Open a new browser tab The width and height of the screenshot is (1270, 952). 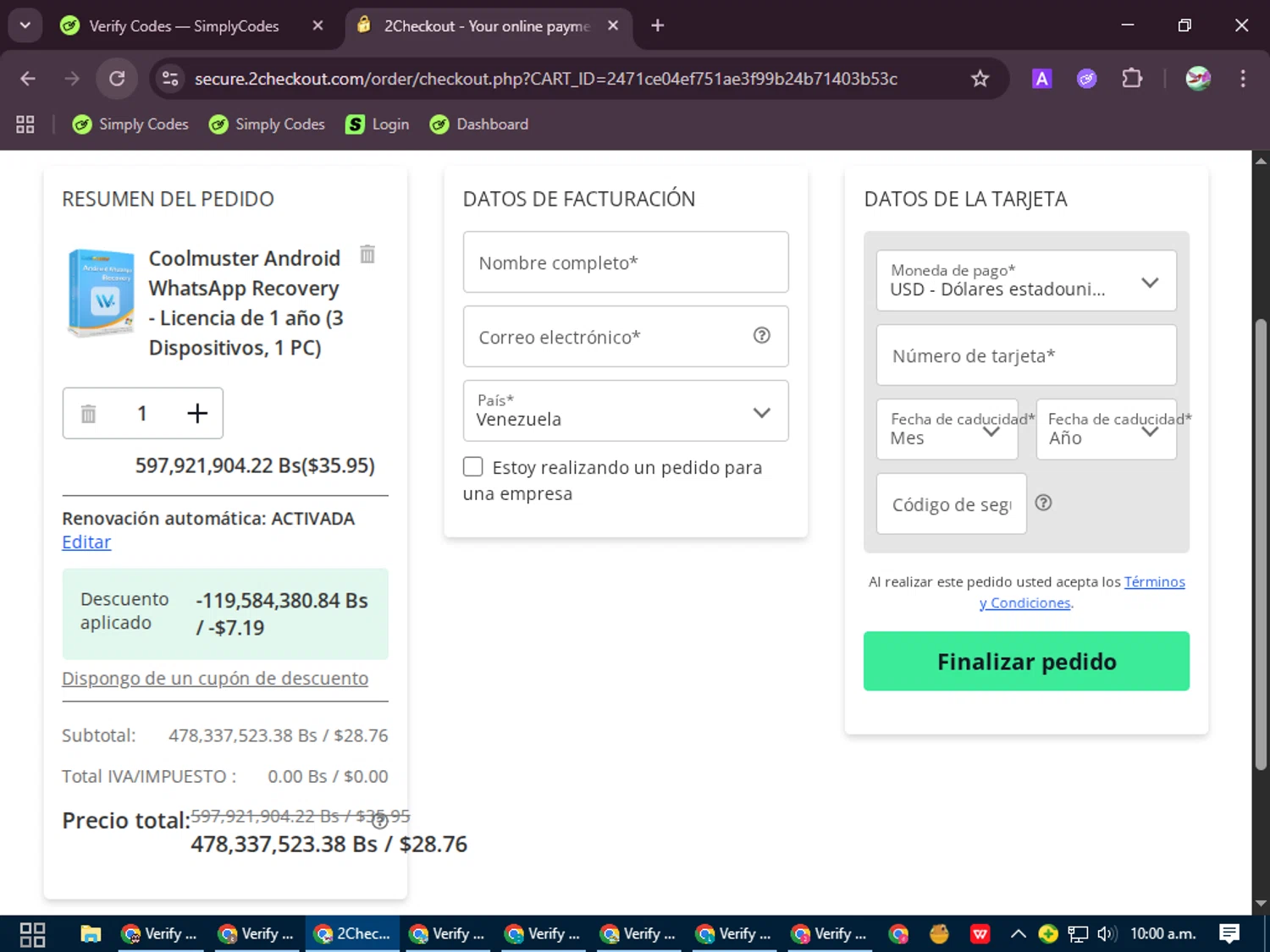pyautogui.click(x=658, y=25)
